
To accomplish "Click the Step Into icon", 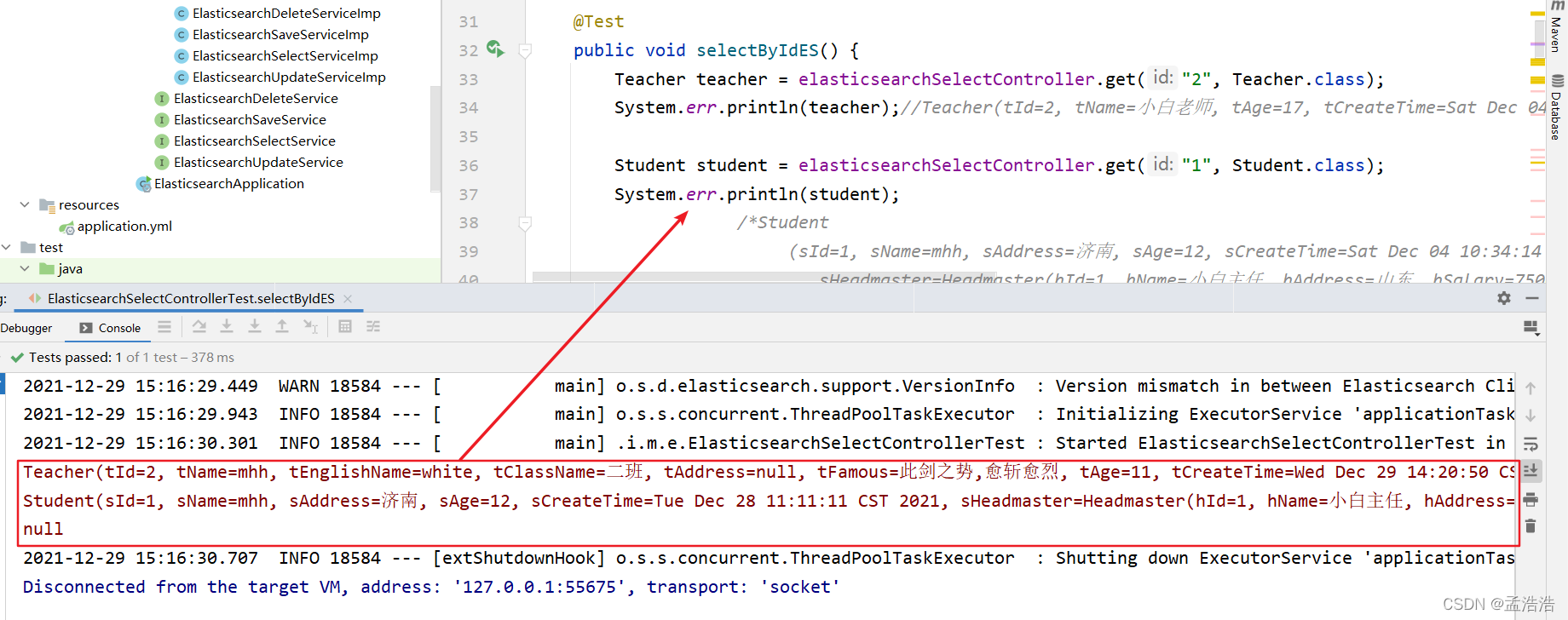I will (227, 327).
